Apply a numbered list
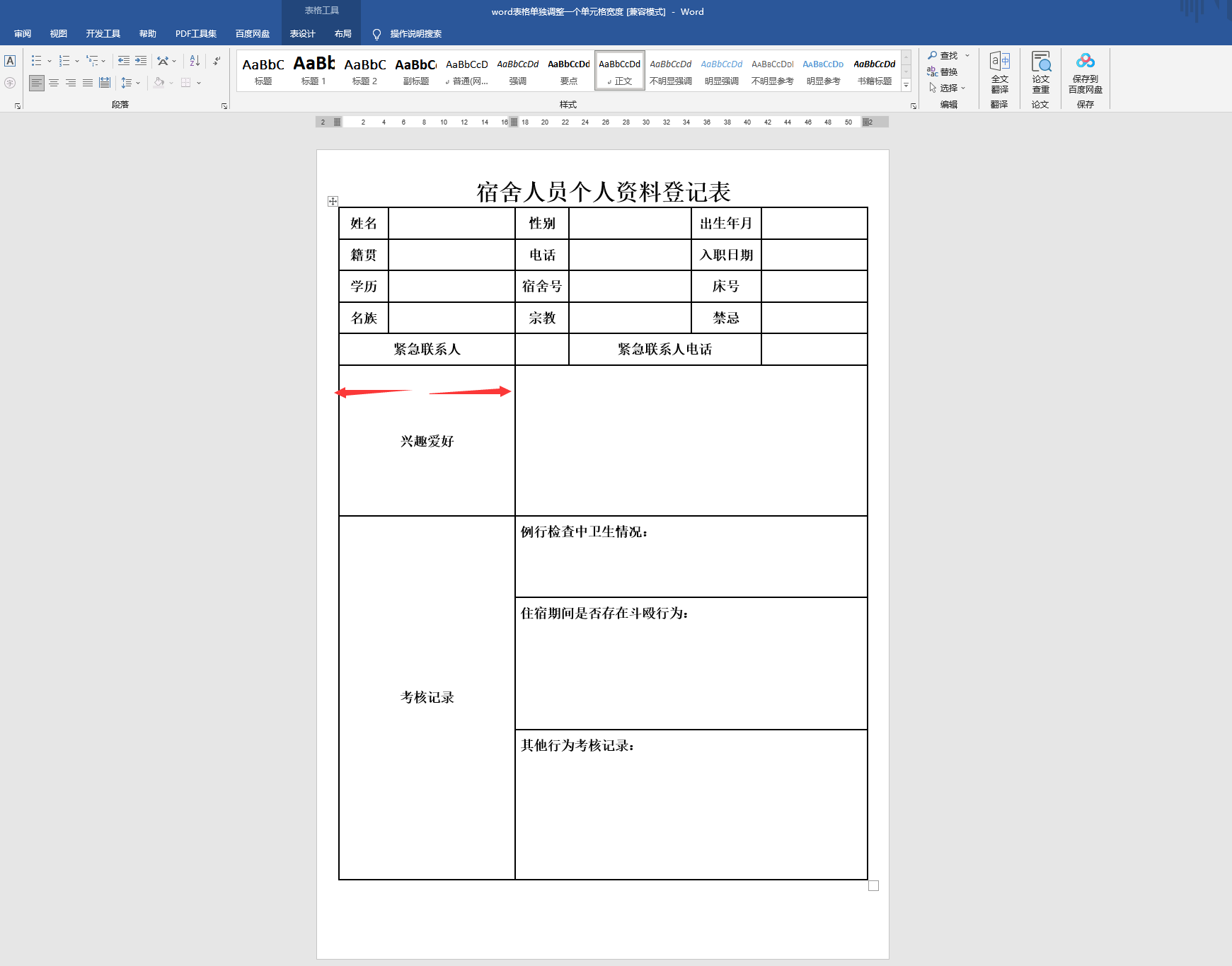1232x966 pixels. (x=64, y=61)
